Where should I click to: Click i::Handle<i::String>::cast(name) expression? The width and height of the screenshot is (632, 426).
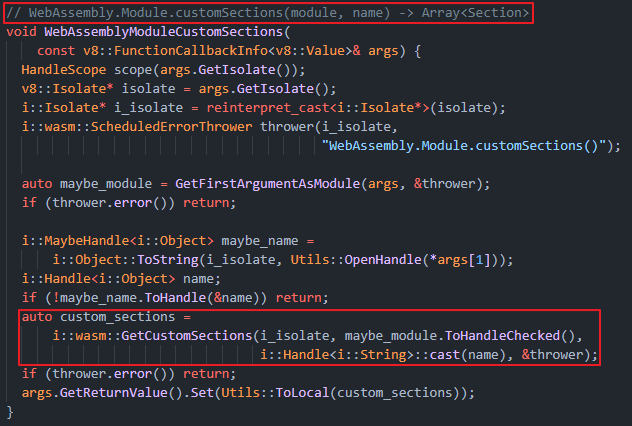pos(383,355)
